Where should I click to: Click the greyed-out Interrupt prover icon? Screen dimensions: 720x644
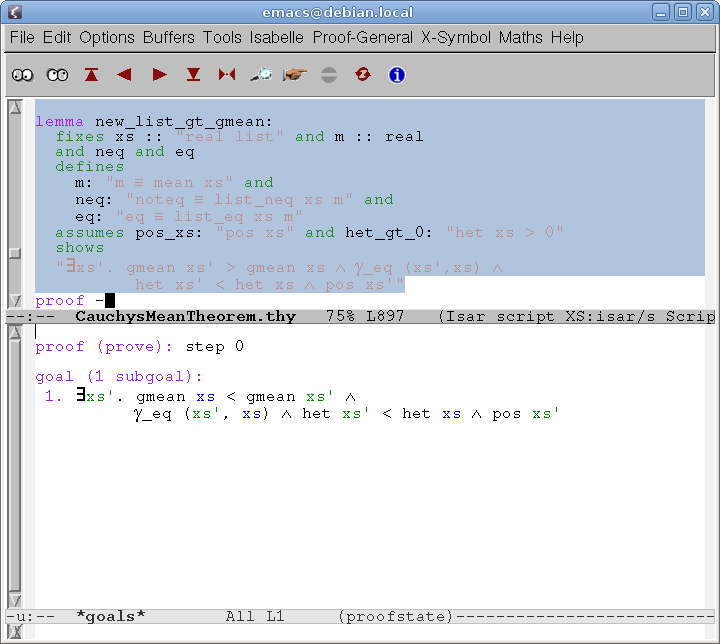click(329, 75)
